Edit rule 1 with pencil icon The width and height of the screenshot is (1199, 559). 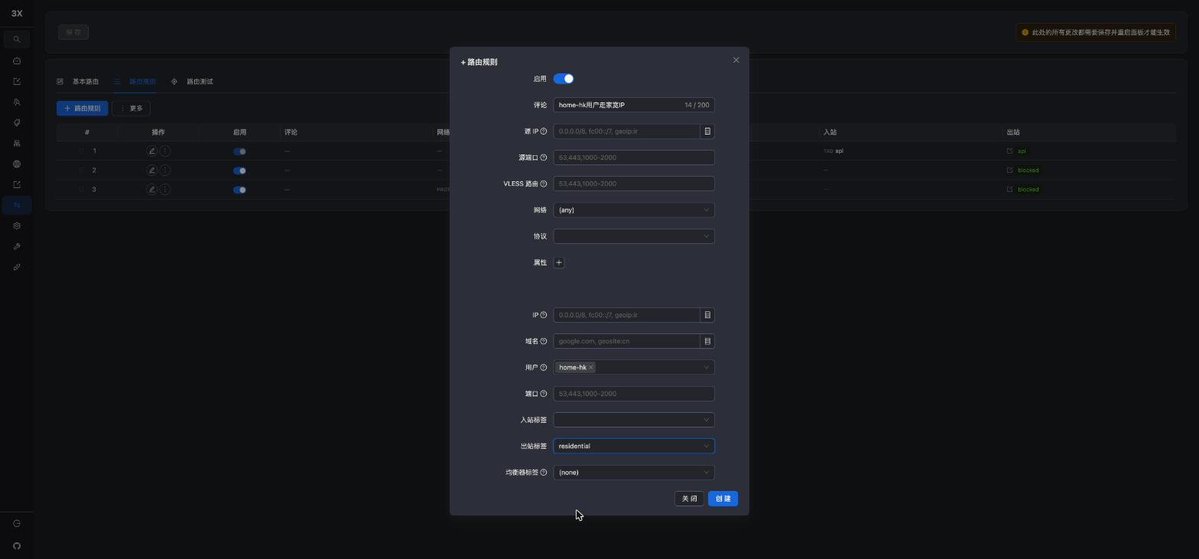pos(151,151)
